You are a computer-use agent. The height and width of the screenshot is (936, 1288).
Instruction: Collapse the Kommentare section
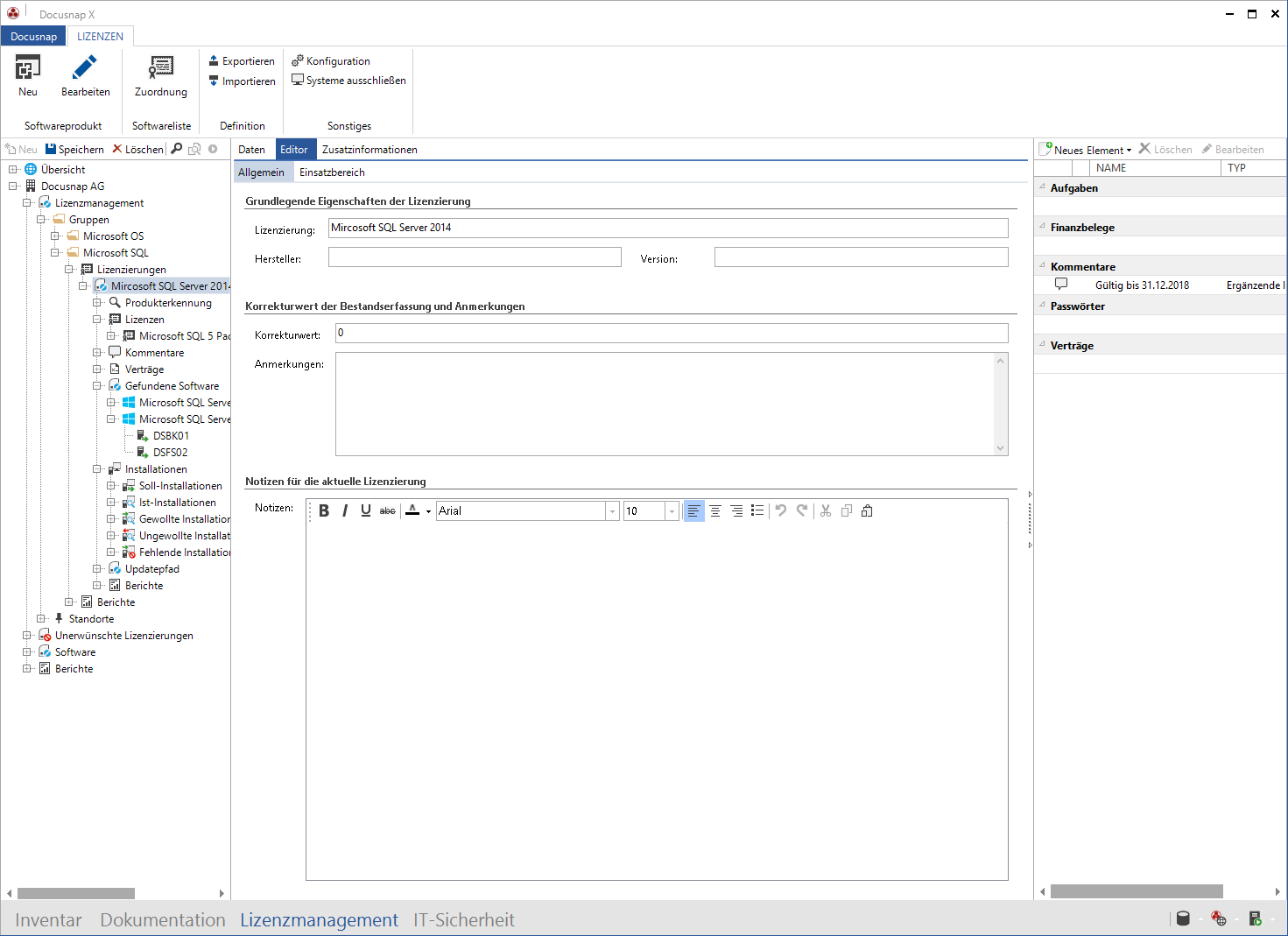(x=1042, y=265)
